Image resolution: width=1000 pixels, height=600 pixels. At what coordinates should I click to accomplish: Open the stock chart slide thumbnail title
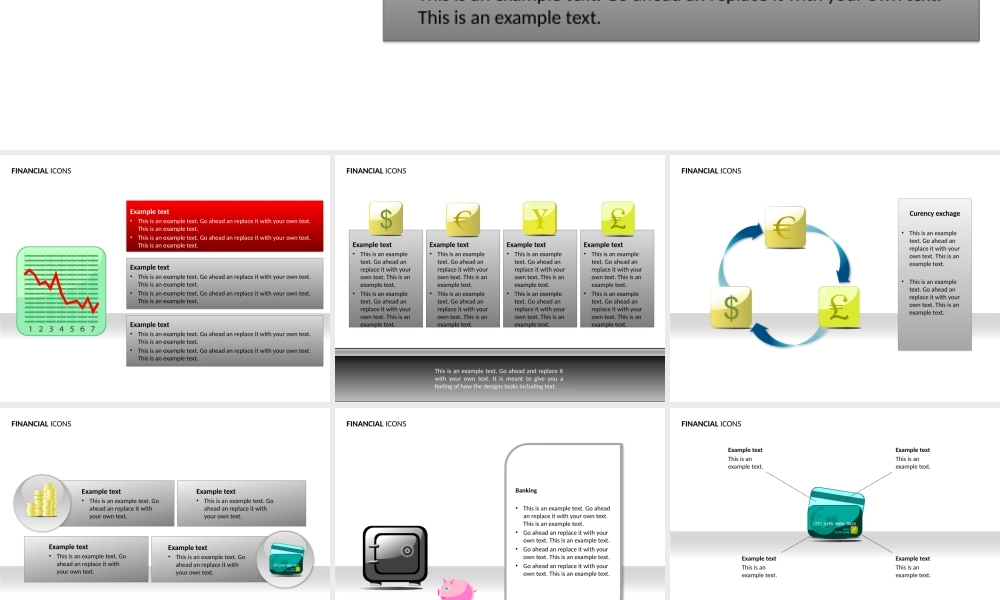point(41,171)
